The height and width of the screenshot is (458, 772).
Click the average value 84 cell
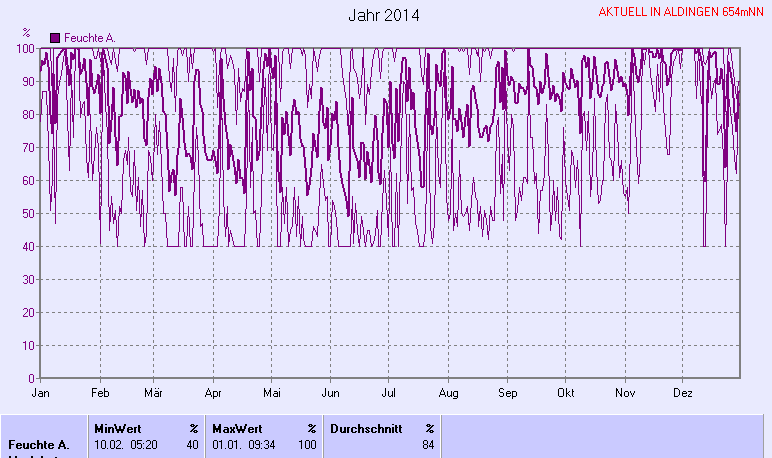pyautogui.click(x=428, y=444)
